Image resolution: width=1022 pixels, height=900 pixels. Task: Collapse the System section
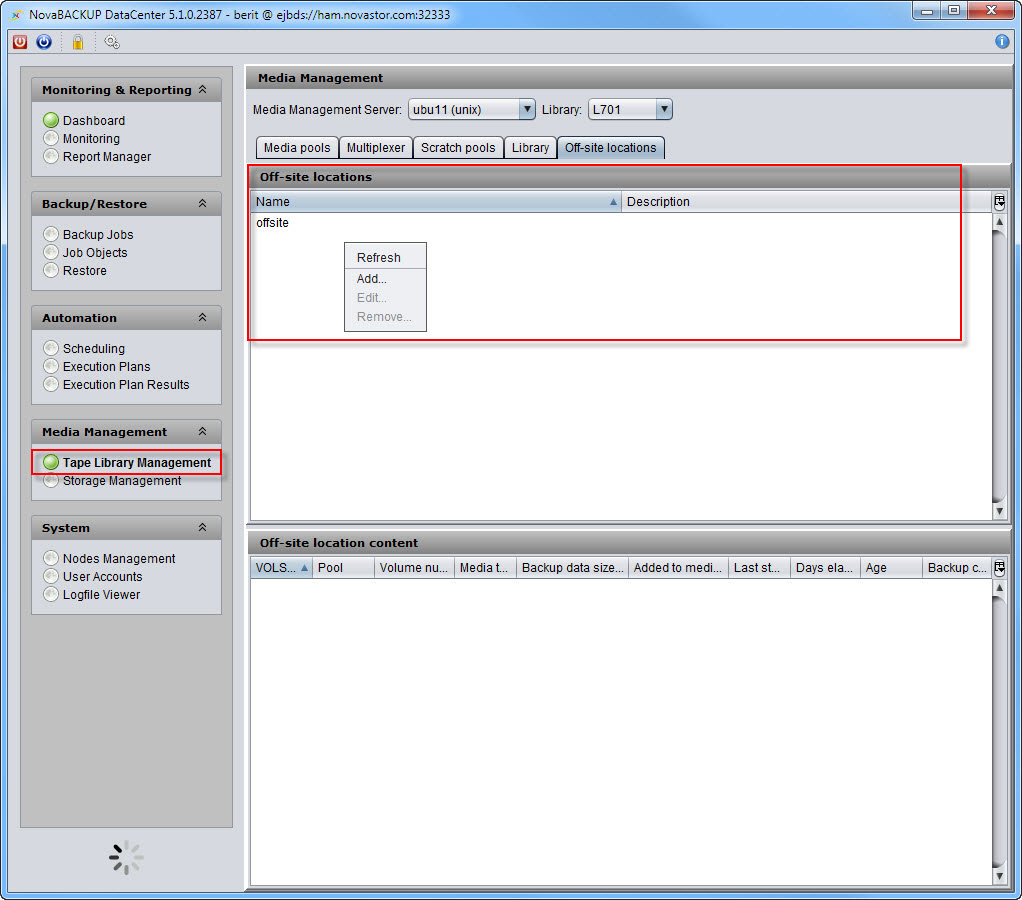pos(203,528)
